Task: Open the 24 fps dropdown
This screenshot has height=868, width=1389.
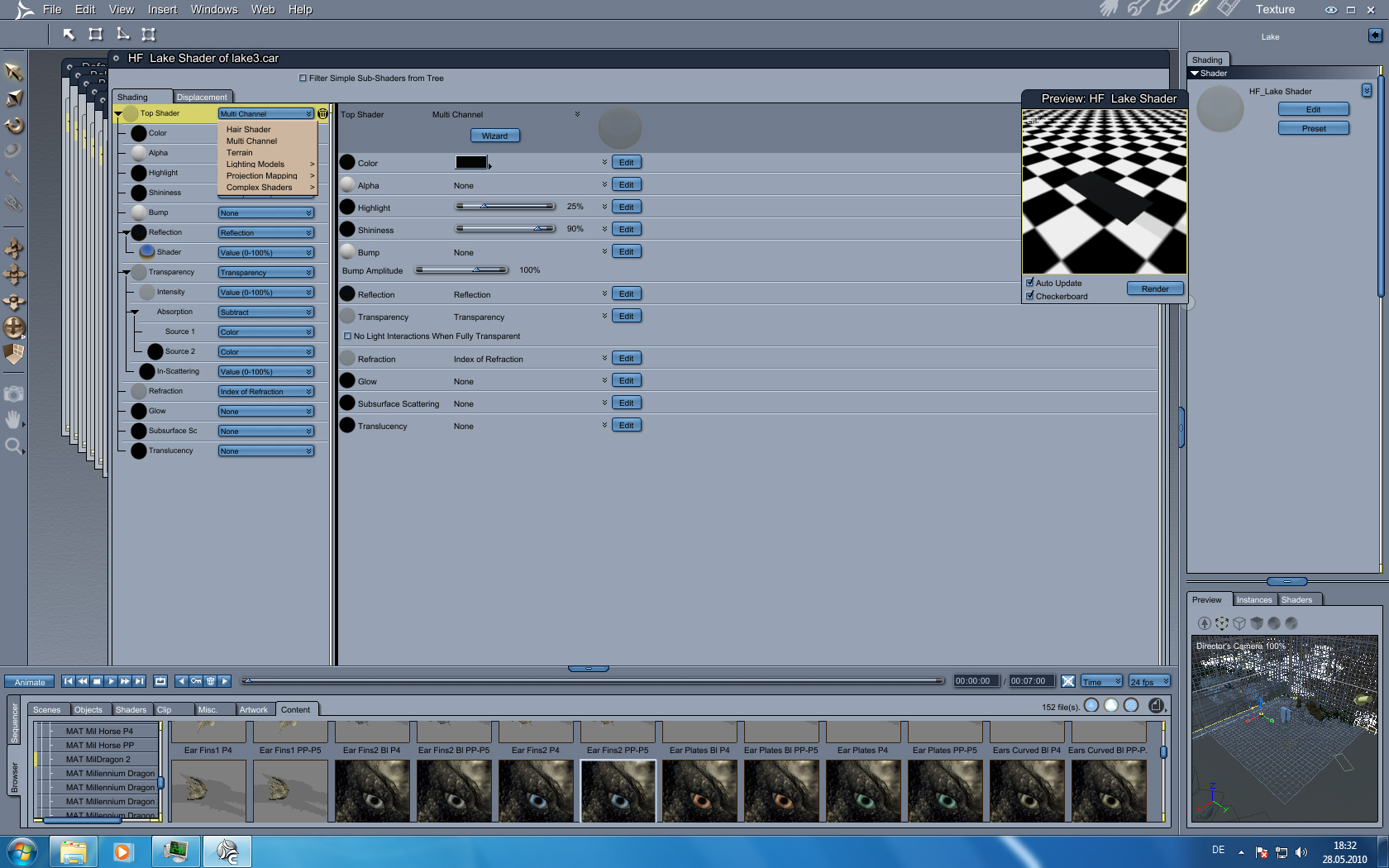Action: pyautogui.click(x=1150, y=682)
